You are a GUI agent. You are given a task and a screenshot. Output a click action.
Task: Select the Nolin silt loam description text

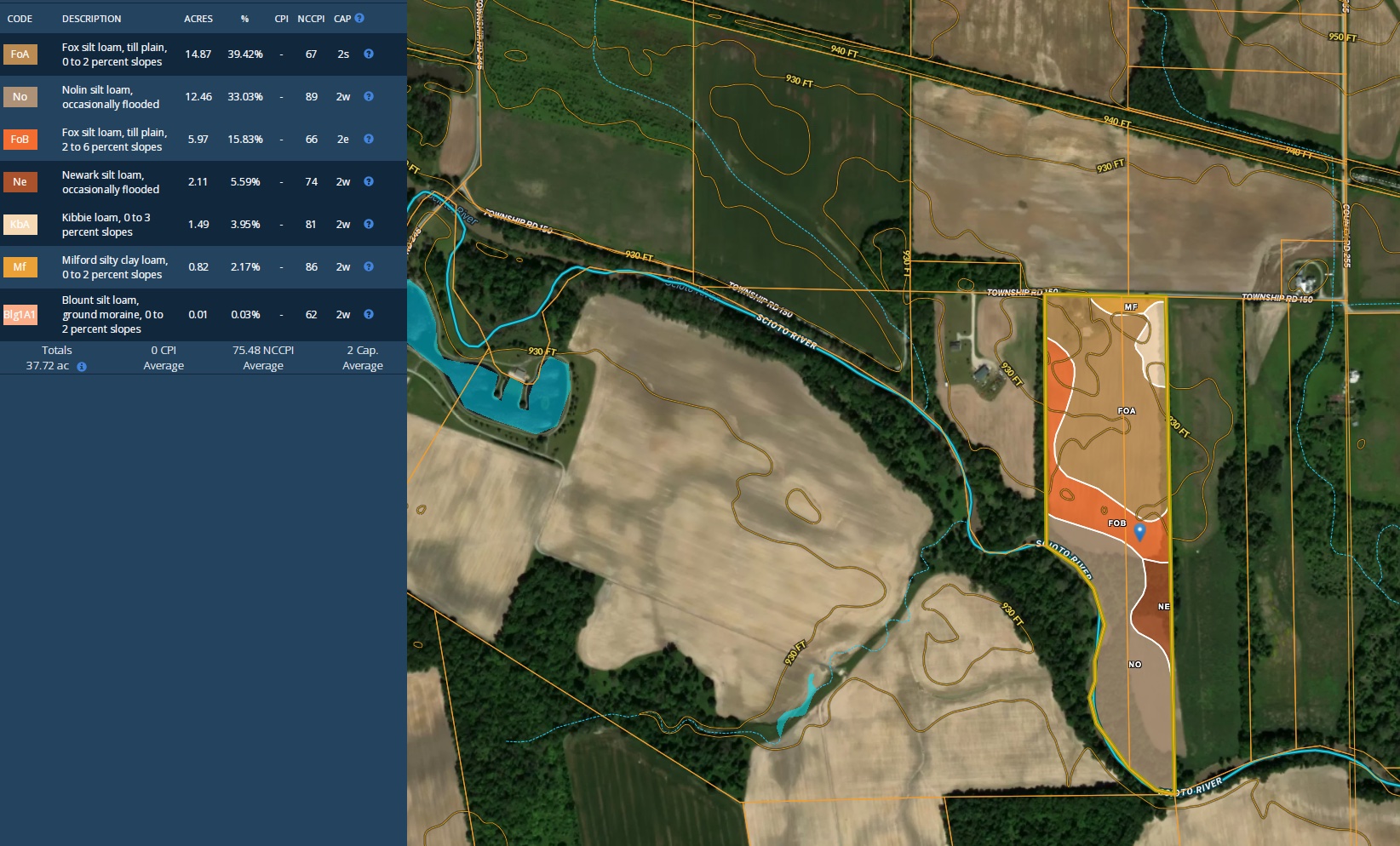pos(110,97)
